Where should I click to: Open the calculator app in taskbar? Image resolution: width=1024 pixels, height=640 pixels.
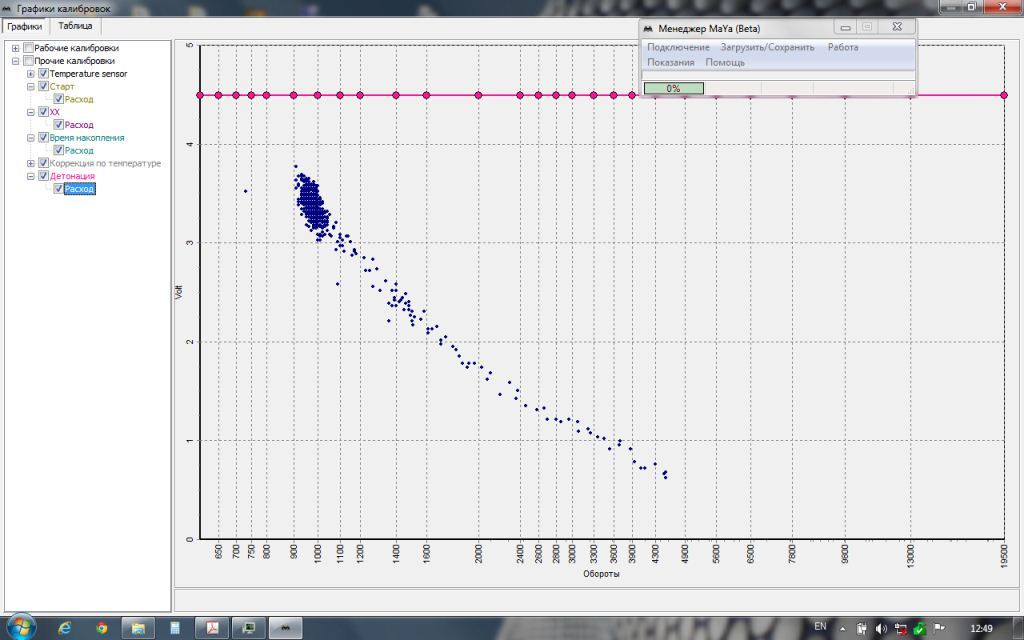tap(175, 628)
